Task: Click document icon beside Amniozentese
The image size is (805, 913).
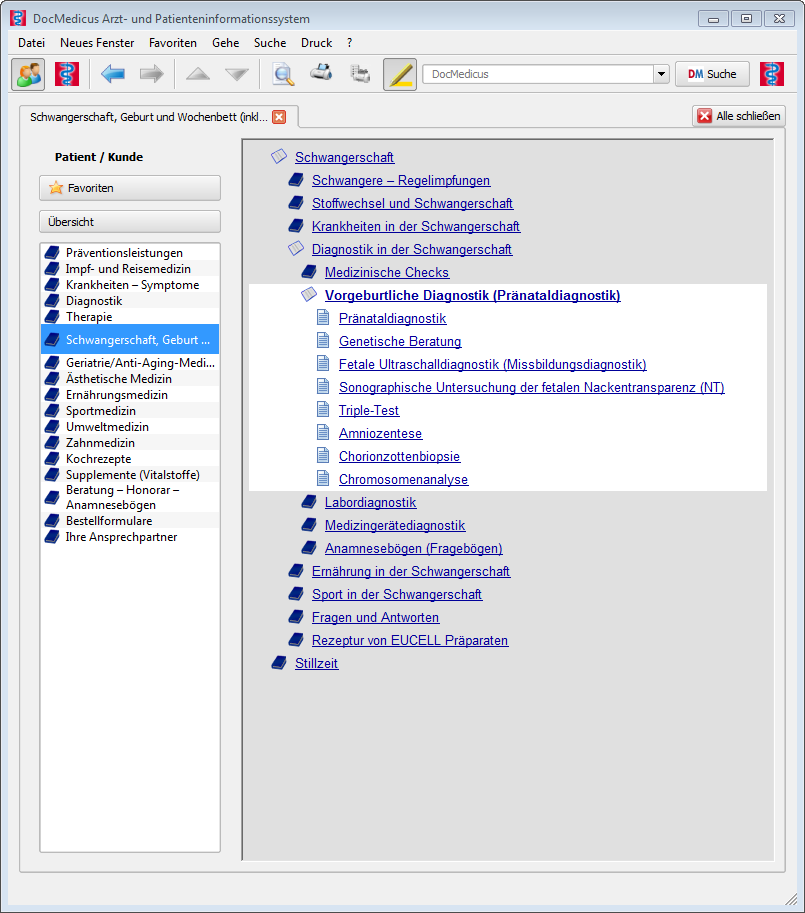Action: [x=323, y=432]
